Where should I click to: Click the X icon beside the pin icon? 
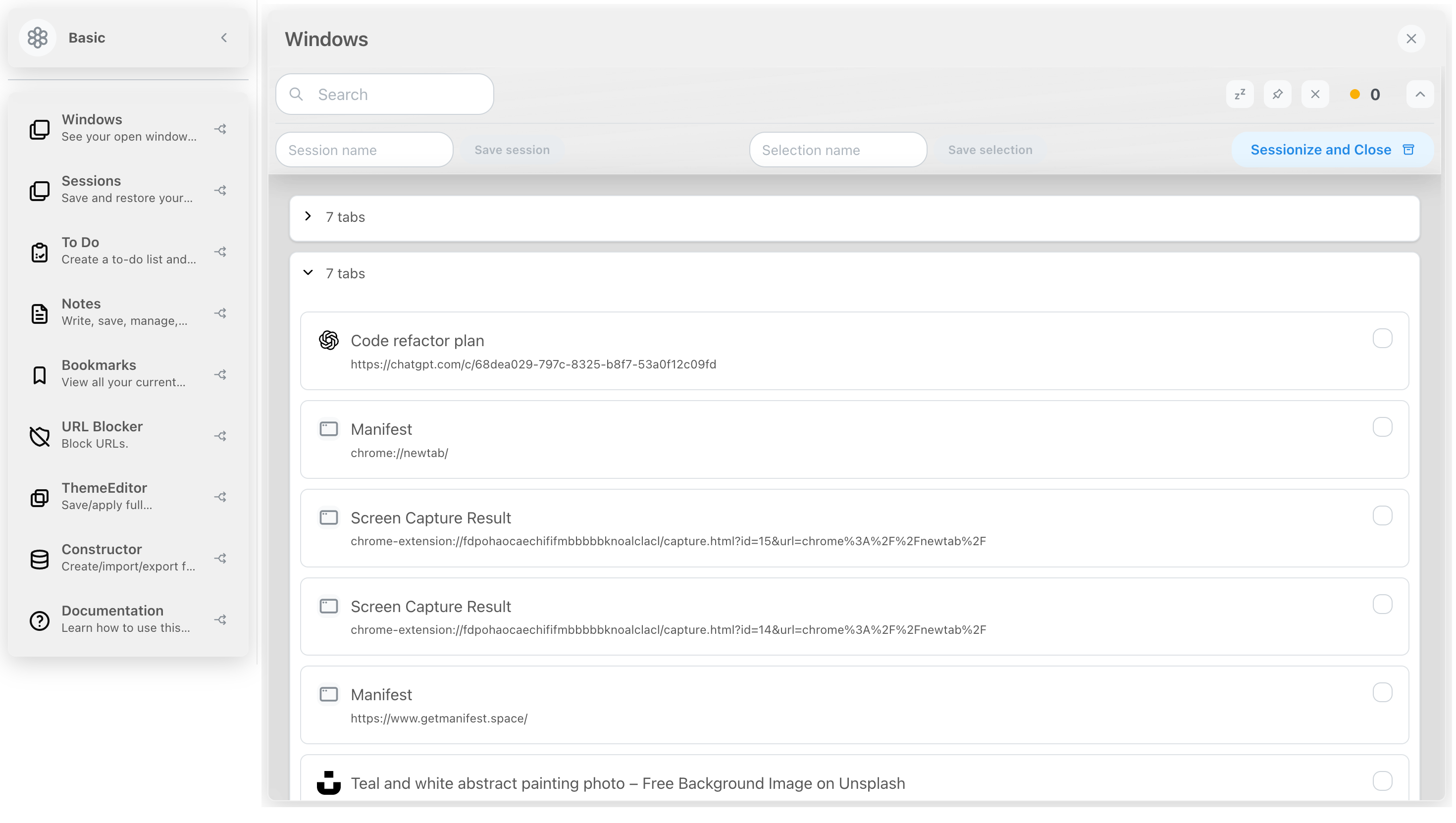coord(1315,95)
